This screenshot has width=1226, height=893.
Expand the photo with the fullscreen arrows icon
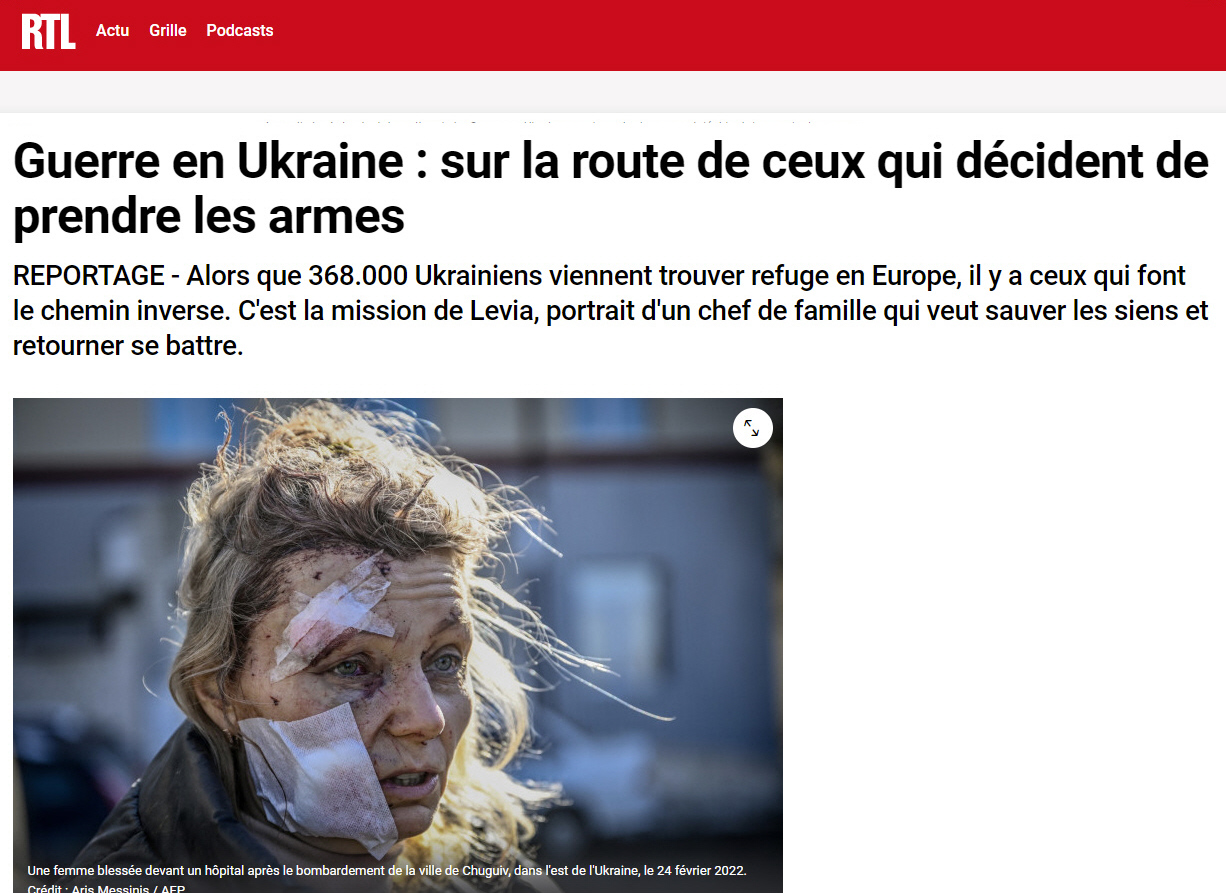coord(752,428)
